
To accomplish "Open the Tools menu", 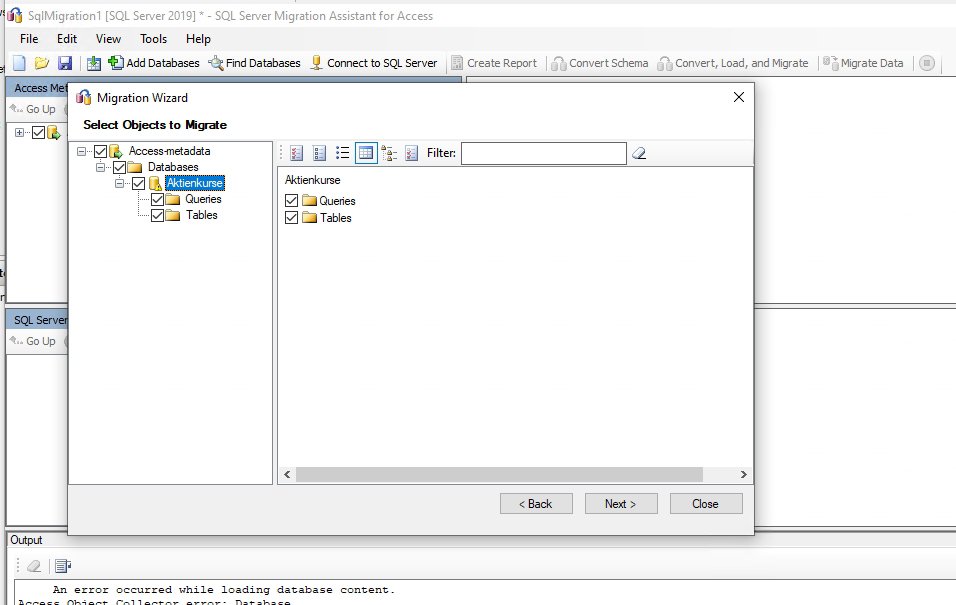I will pos(153,39).
